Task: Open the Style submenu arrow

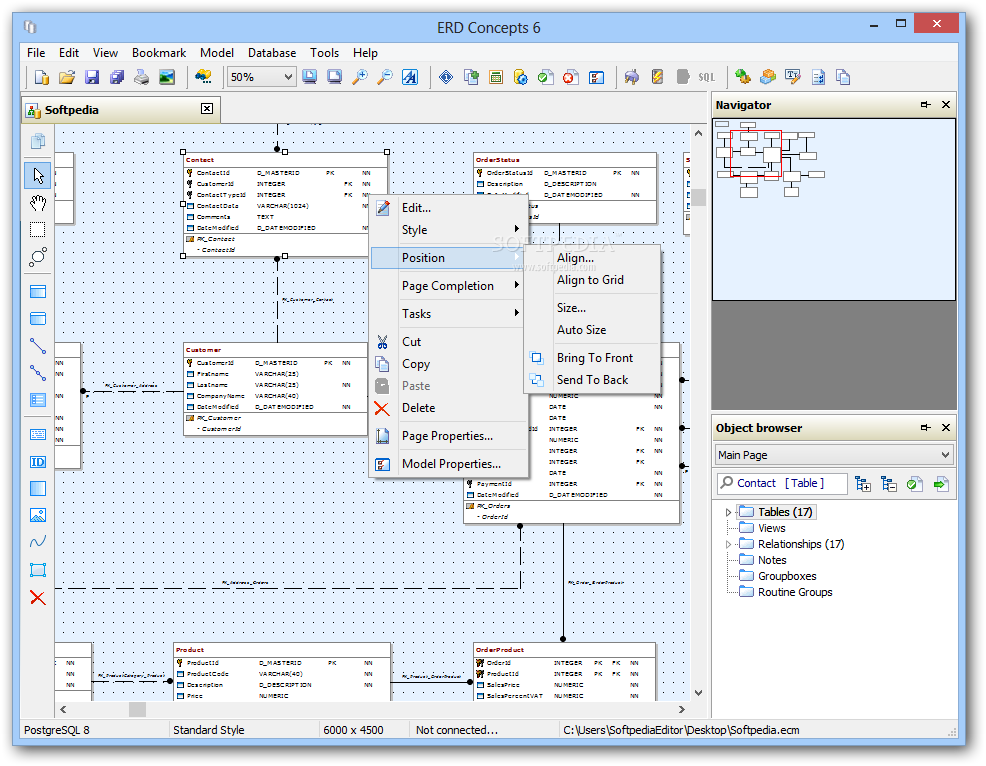Action: (x=516, y=229)
